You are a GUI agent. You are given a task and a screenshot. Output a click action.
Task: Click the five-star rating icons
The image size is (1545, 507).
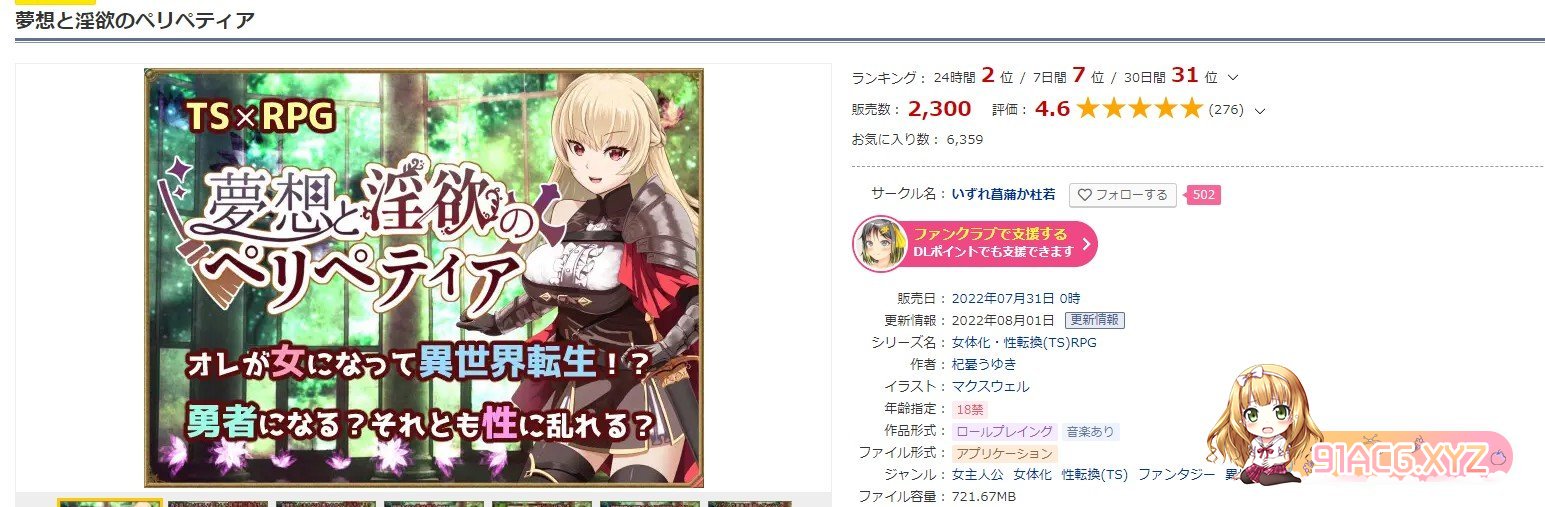[1138, 109]
